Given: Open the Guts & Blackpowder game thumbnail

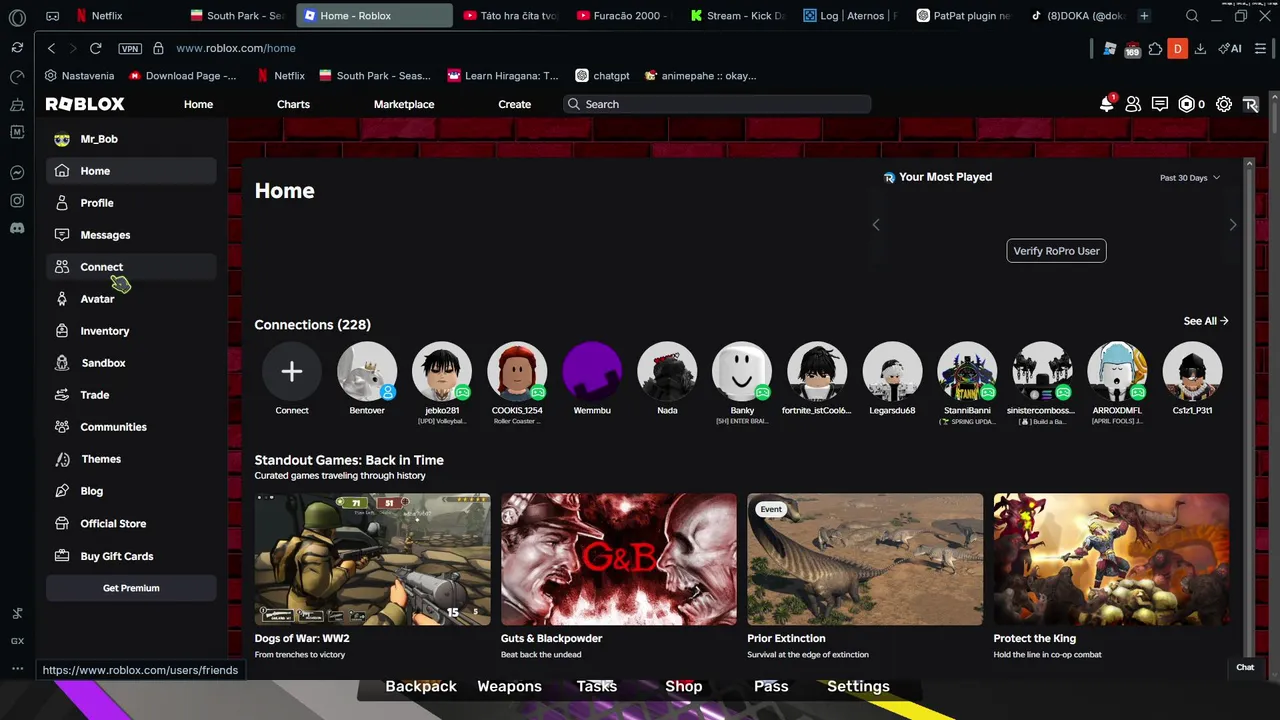Looking at the screenshot, I should coord(619,559).
